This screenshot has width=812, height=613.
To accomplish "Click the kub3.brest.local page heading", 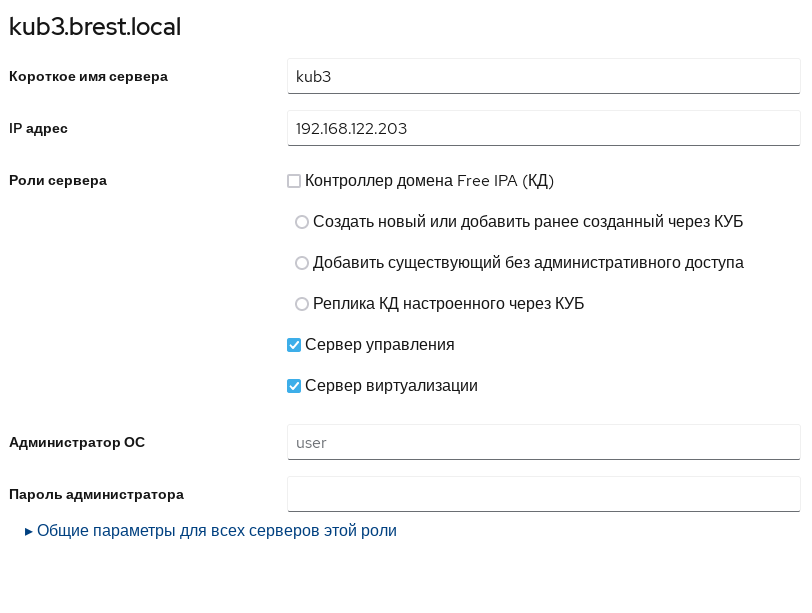I will tap(95, 27).
